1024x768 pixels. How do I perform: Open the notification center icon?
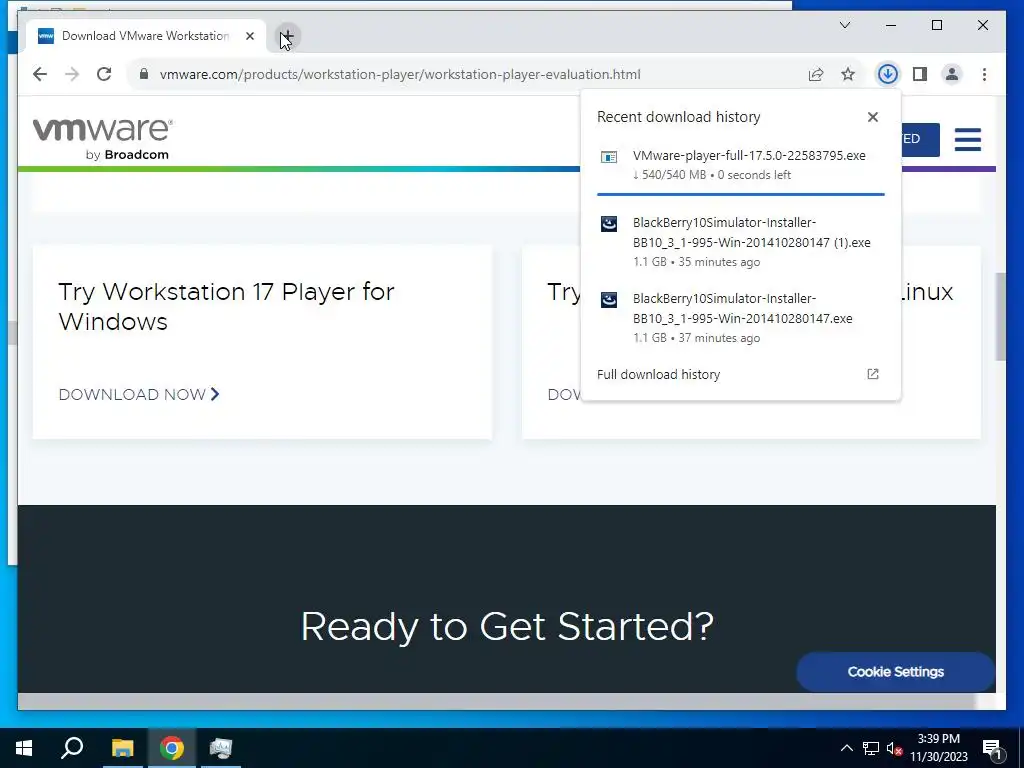point(992,749)
